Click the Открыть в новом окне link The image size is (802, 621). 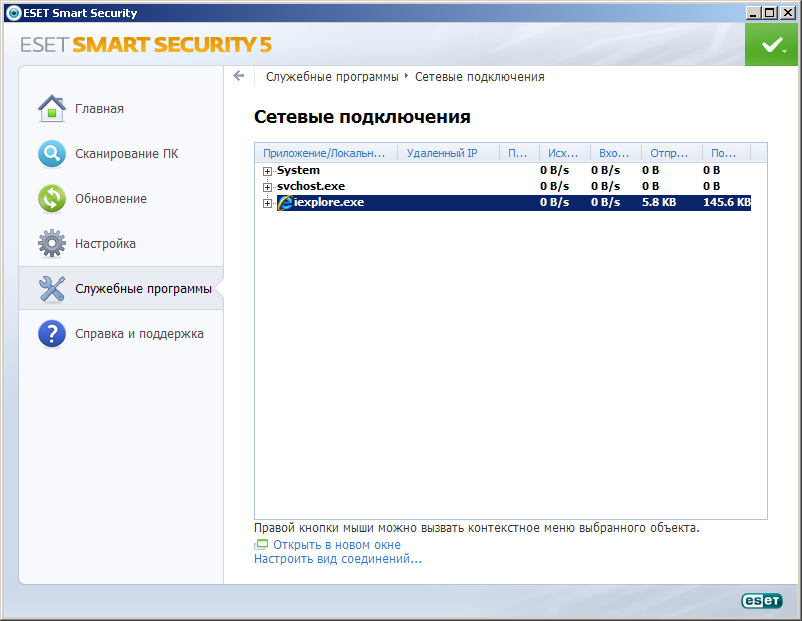337,545
